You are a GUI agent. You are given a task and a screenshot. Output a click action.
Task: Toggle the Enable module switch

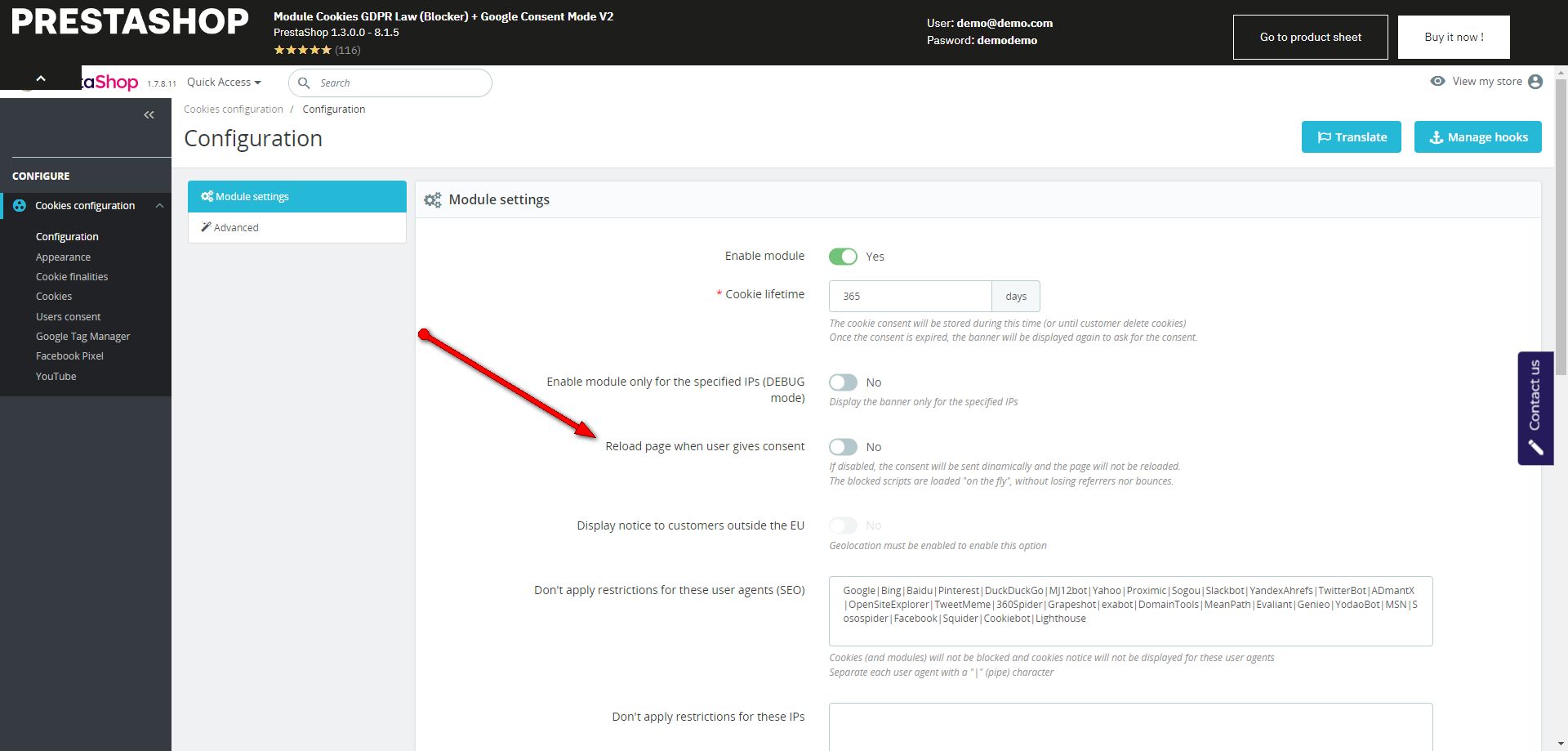pyautogui.click(x=843, y=257)
